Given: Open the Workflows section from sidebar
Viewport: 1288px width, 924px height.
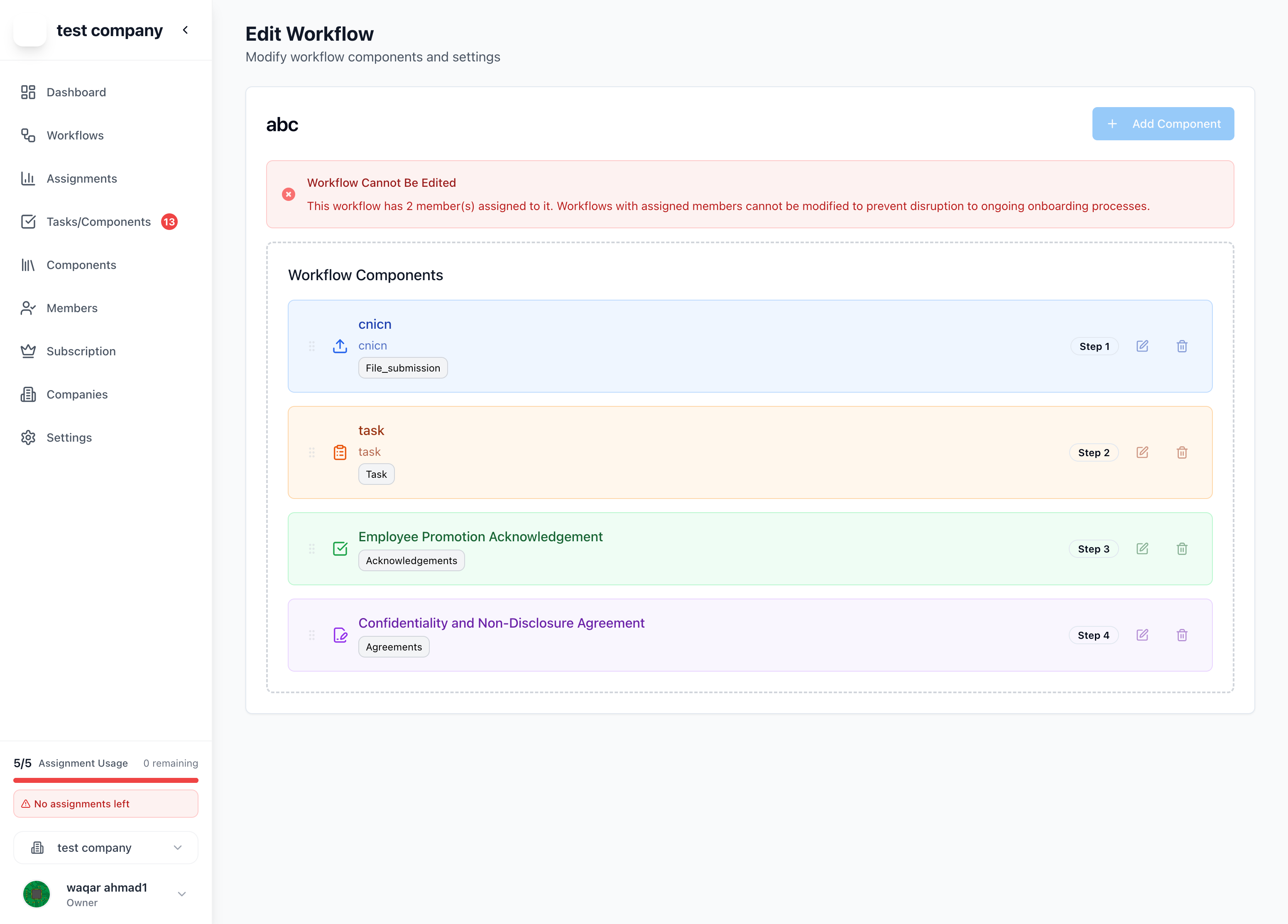Looking at the screenshot, I should 76,135.
